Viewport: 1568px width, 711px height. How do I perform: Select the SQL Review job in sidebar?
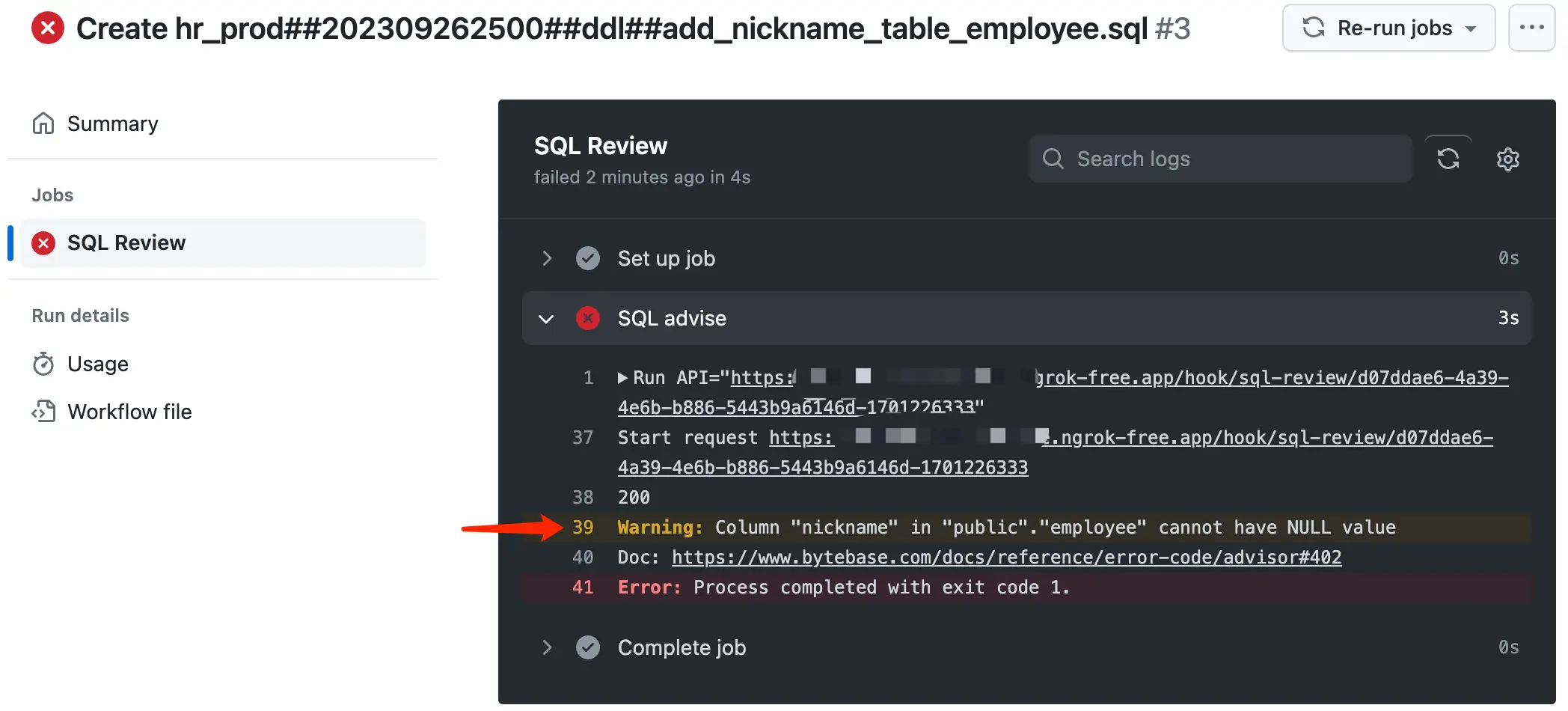pos(223,243)
